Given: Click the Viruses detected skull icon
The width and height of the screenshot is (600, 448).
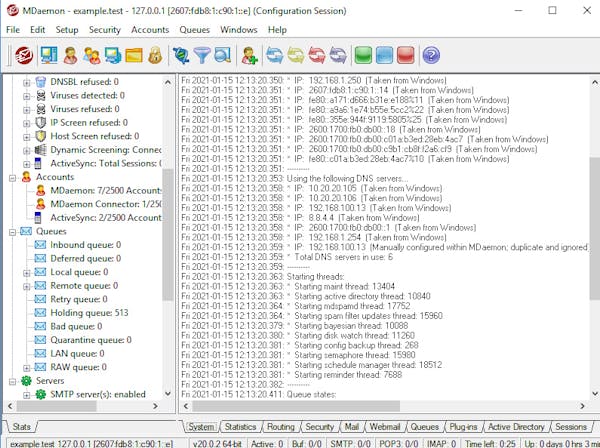Looking at the screenshot, I should (41, 95).
